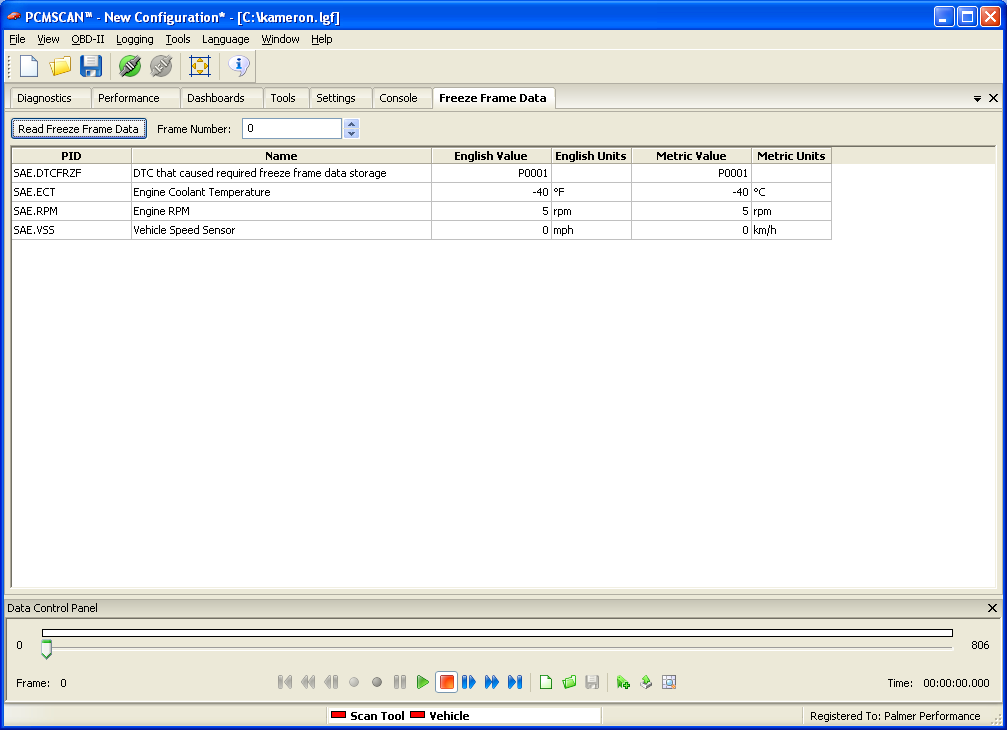Click the Scan Tool status indicator
Viewport: 1007px width, 730px height.
click(367, 716)
